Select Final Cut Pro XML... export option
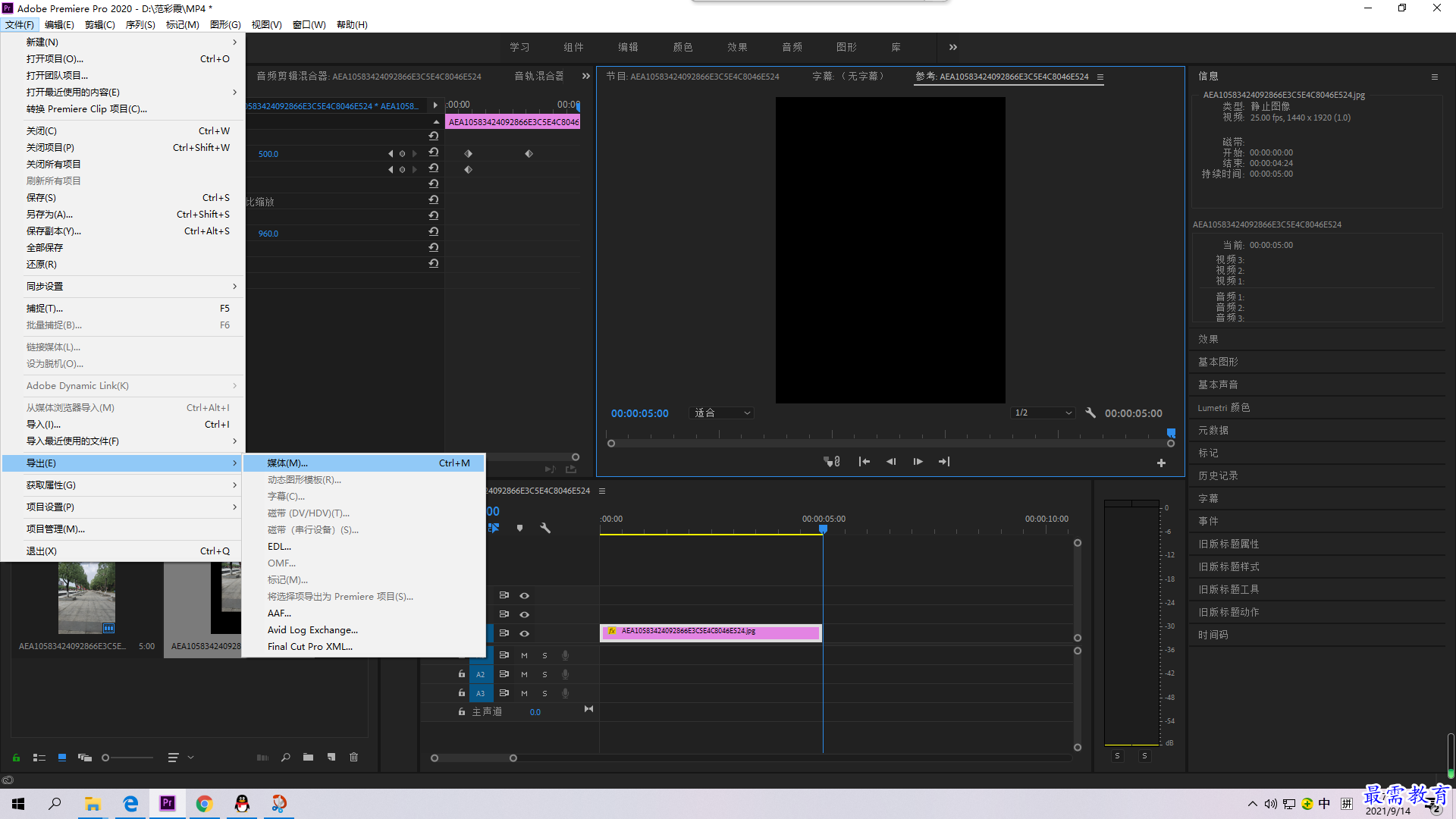 tap(363, 646)
